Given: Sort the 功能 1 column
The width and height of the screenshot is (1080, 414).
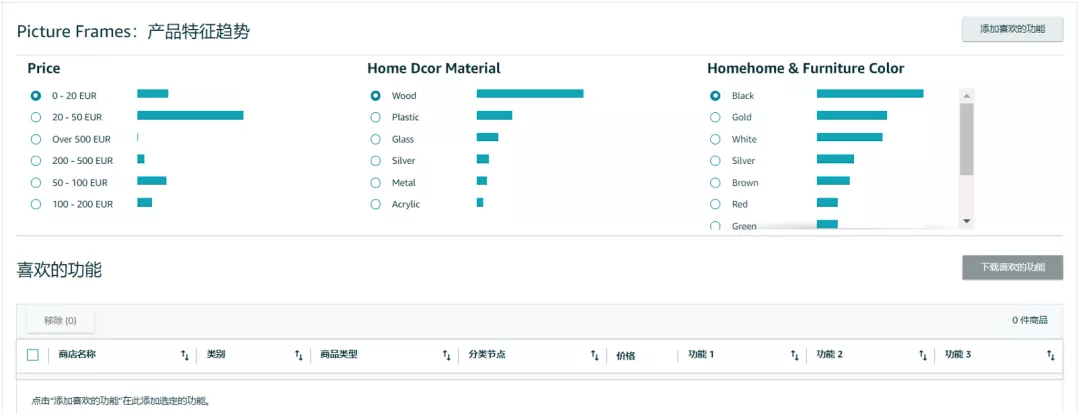Looking at the screenshot, I should pos(794,355).
